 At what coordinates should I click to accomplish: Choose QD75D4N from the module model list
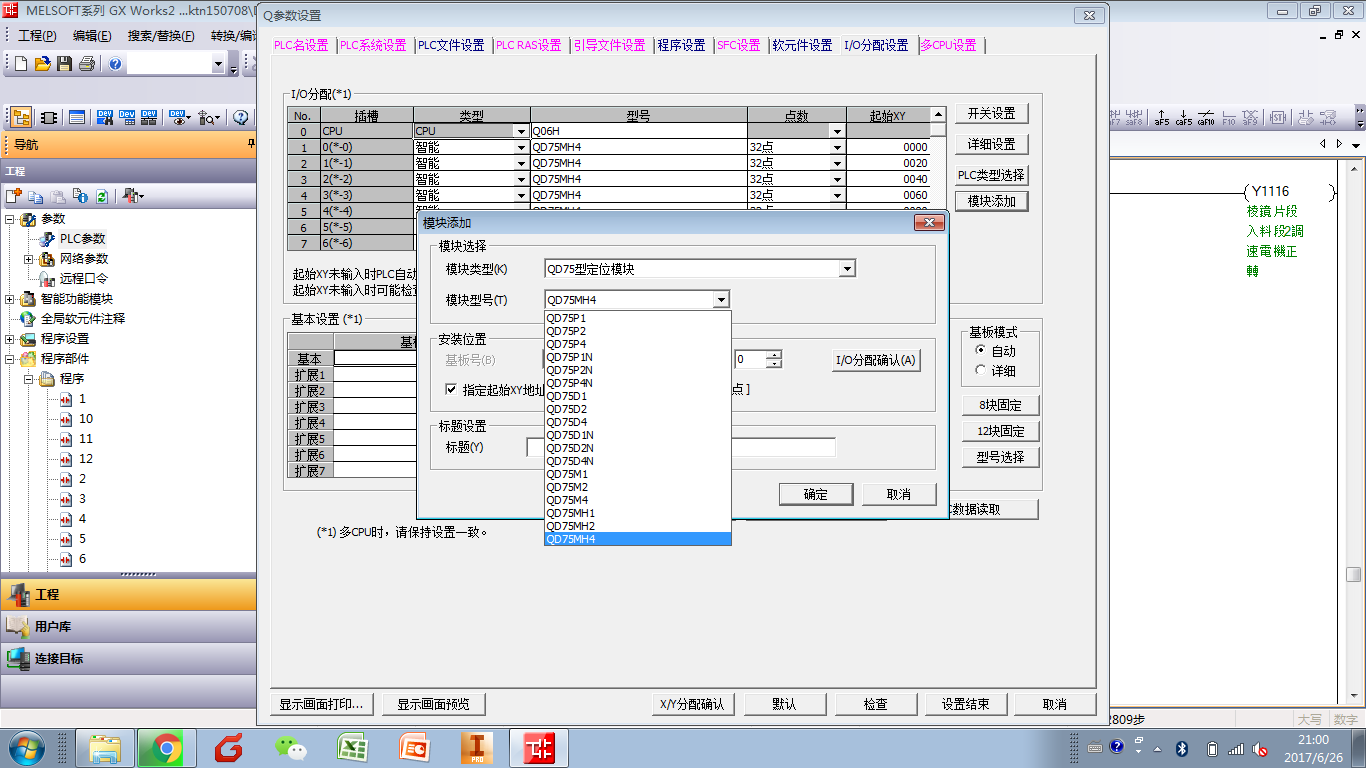point(569,461)
